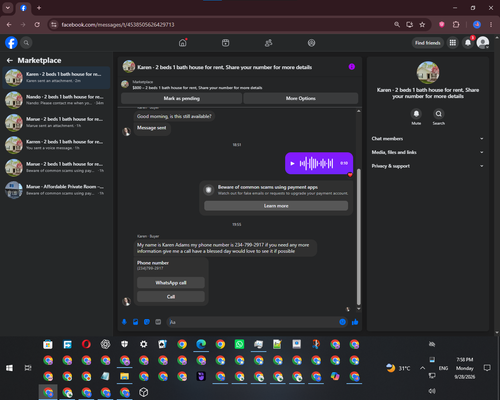Open Microsoft Store from taskbar
500x400 pixels.
[x=48, y=344]
